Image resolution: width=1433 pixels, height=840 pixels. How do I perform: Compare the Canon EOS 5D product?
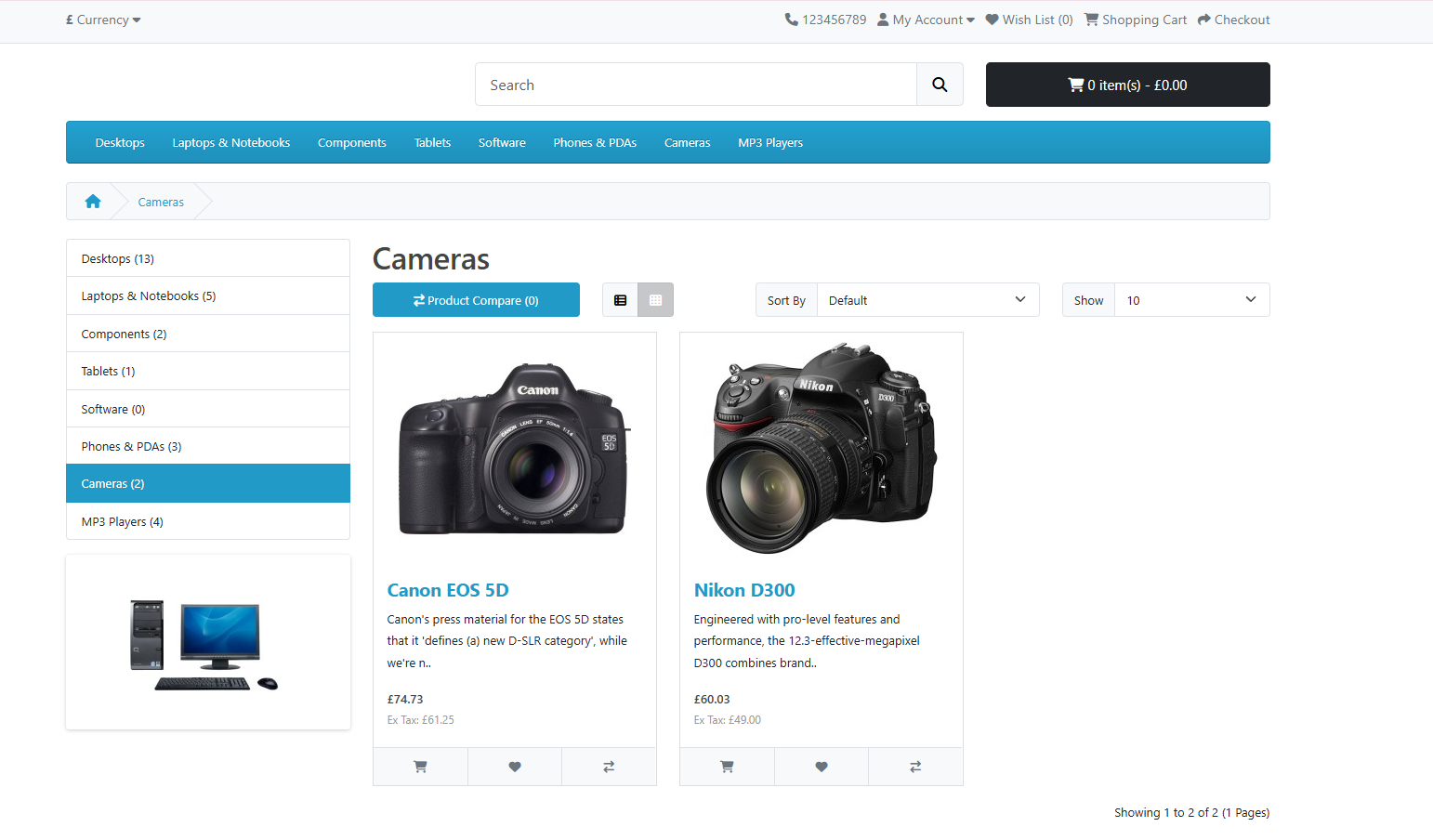click(x=609, y=767)
